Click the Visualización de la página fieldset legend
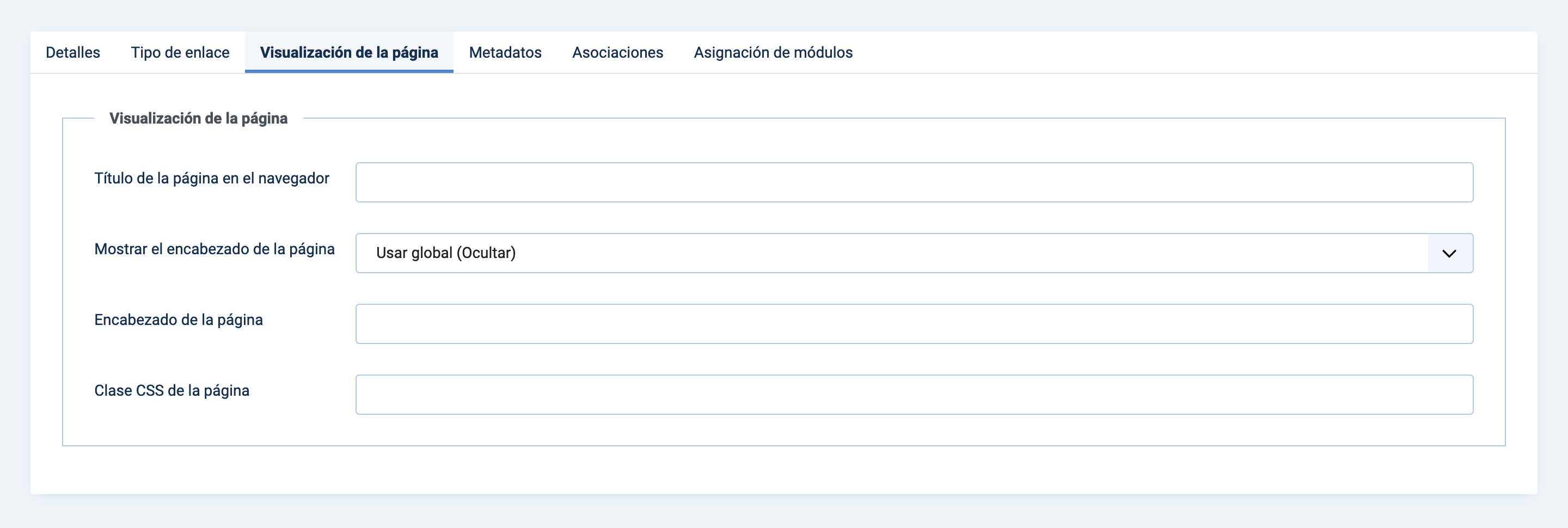This screenshot has height=528, width=1568. (x=198, y=119)
